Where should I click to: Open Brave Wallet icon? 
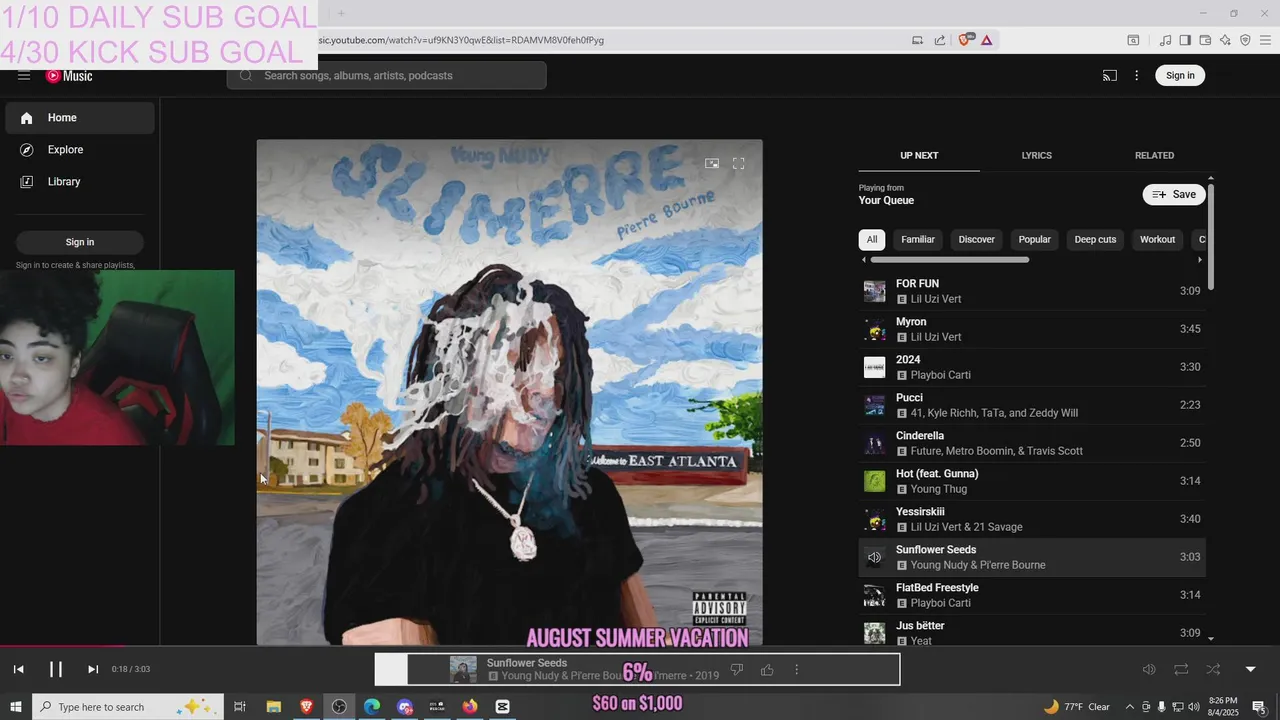(x=1205, y=40)
